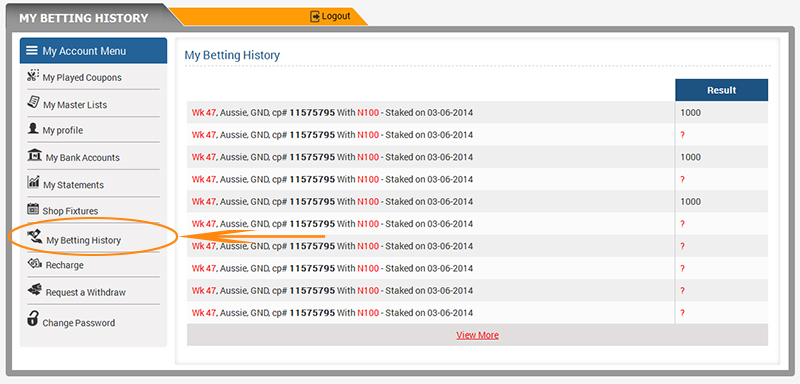Click the hand icon for My Betting History
800x384 pixels.
pyautogui.click(x=35, y=236)
